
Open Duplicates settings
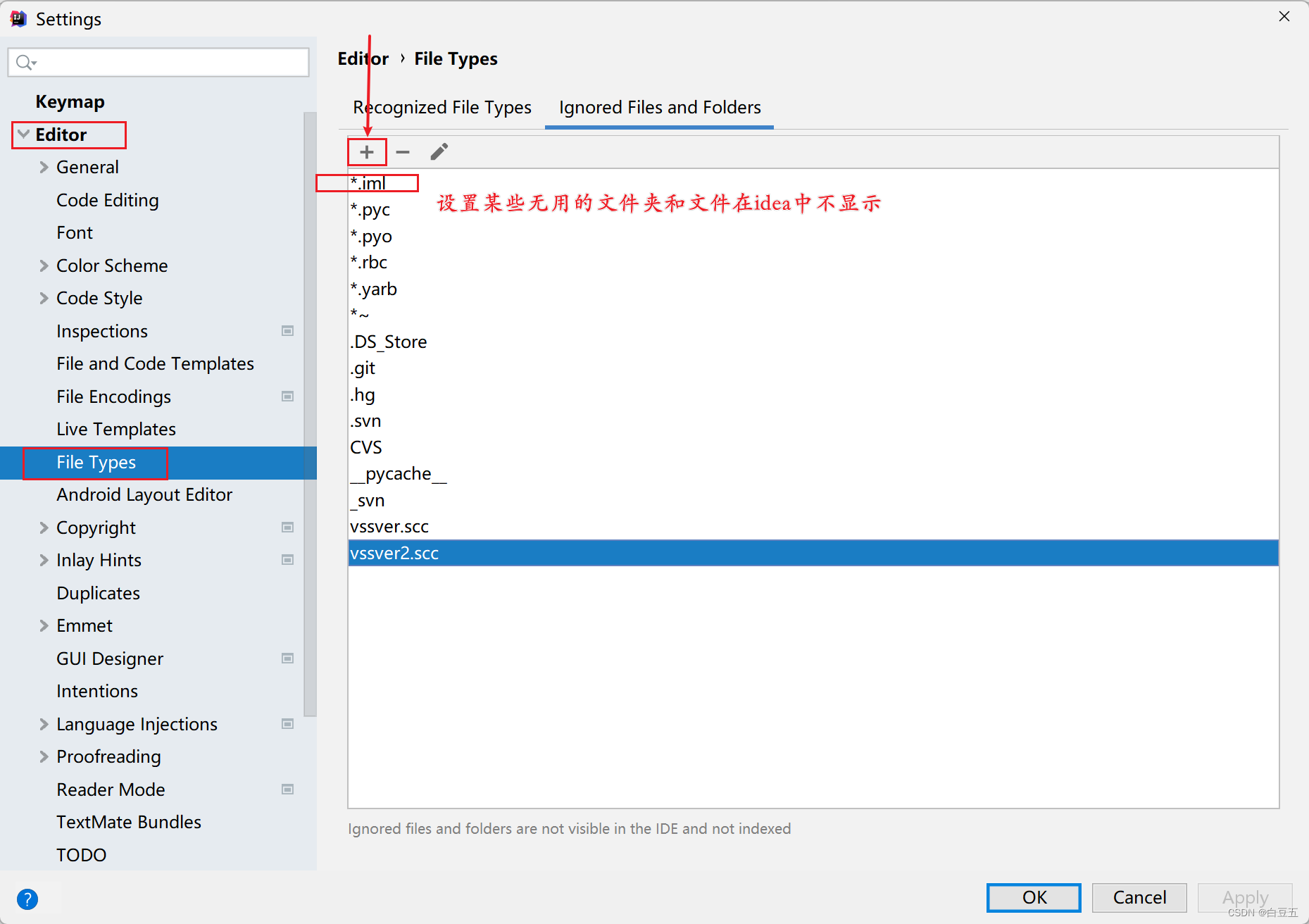coord(99,593)
